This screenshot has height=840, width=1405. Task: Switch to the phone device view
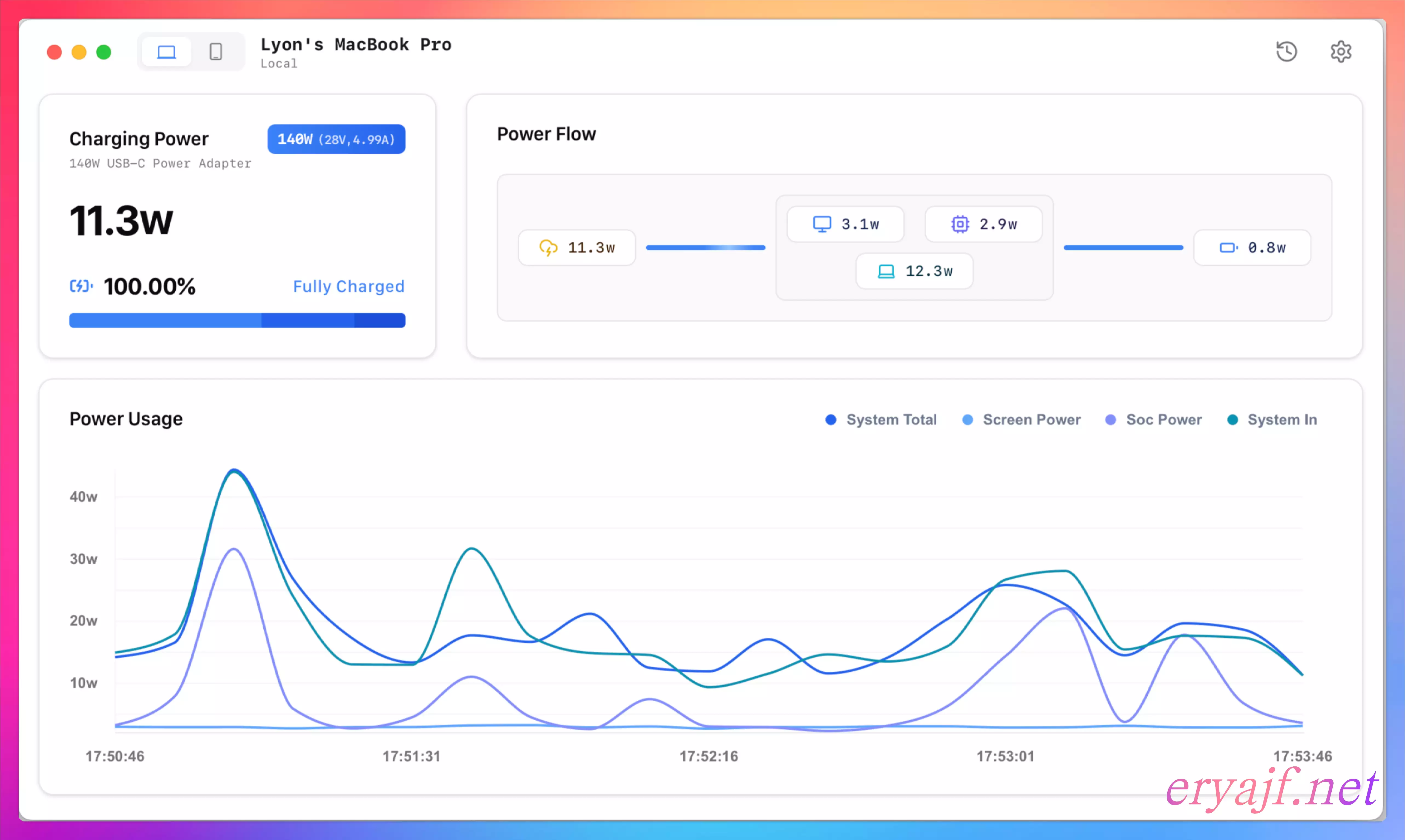(x=215, y=52)
